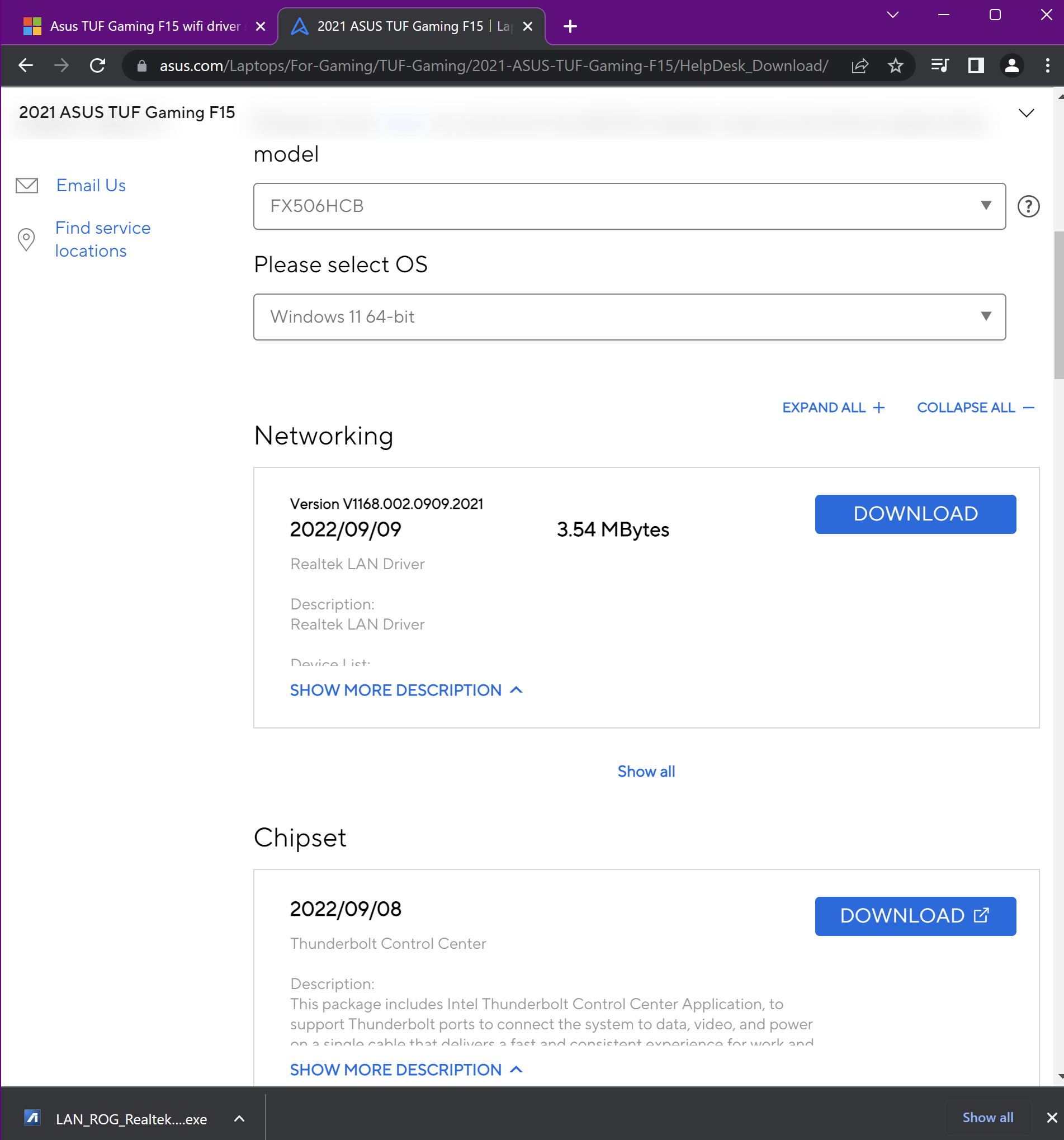Viewport: 1064px width, 1140px height.
Task: Open Chrome three-dot menu
Action: coord(1047,65)
